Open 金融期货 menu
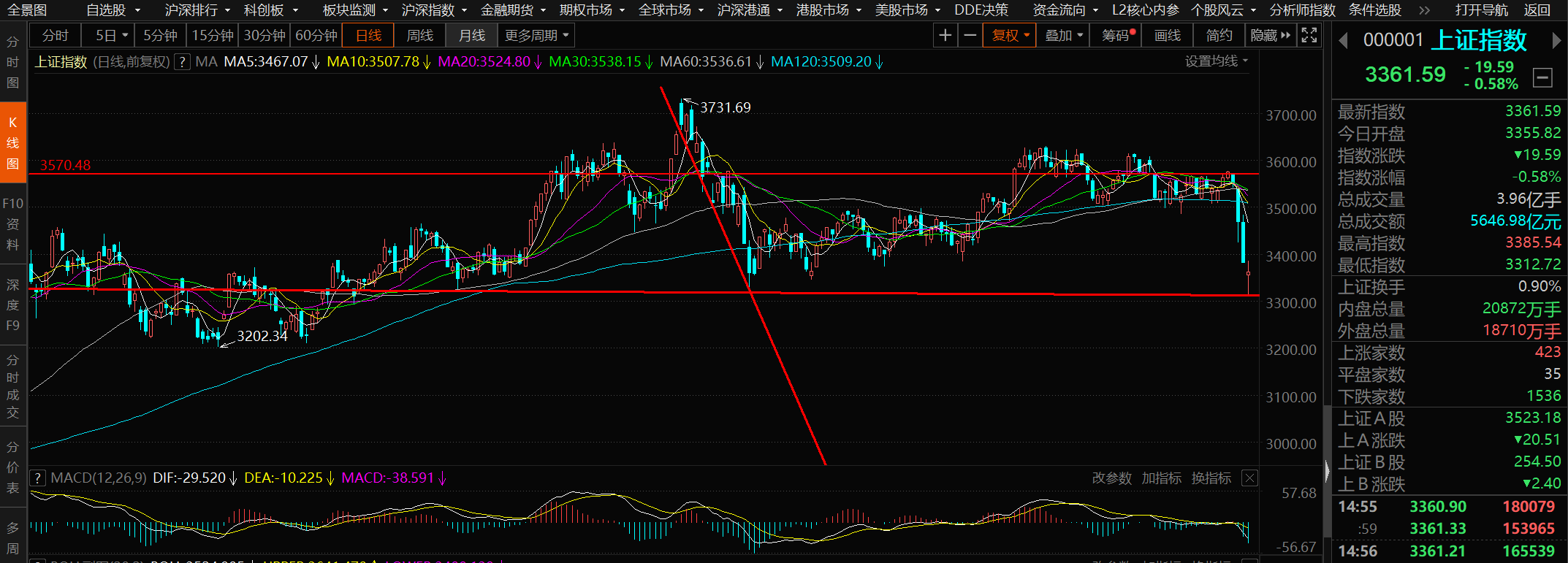This screenshot has height=563, width=1568. tap(513, 10)
